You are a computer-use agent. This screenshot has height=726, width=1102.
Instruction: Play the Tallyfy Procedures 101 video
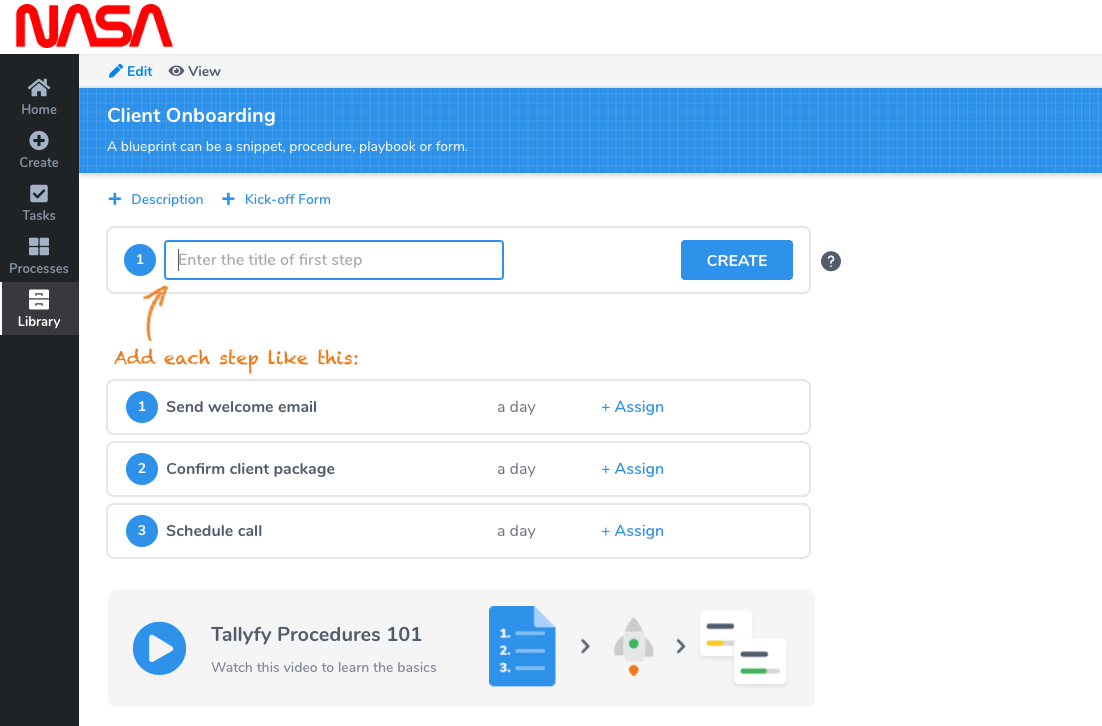(x=159, y=649)
